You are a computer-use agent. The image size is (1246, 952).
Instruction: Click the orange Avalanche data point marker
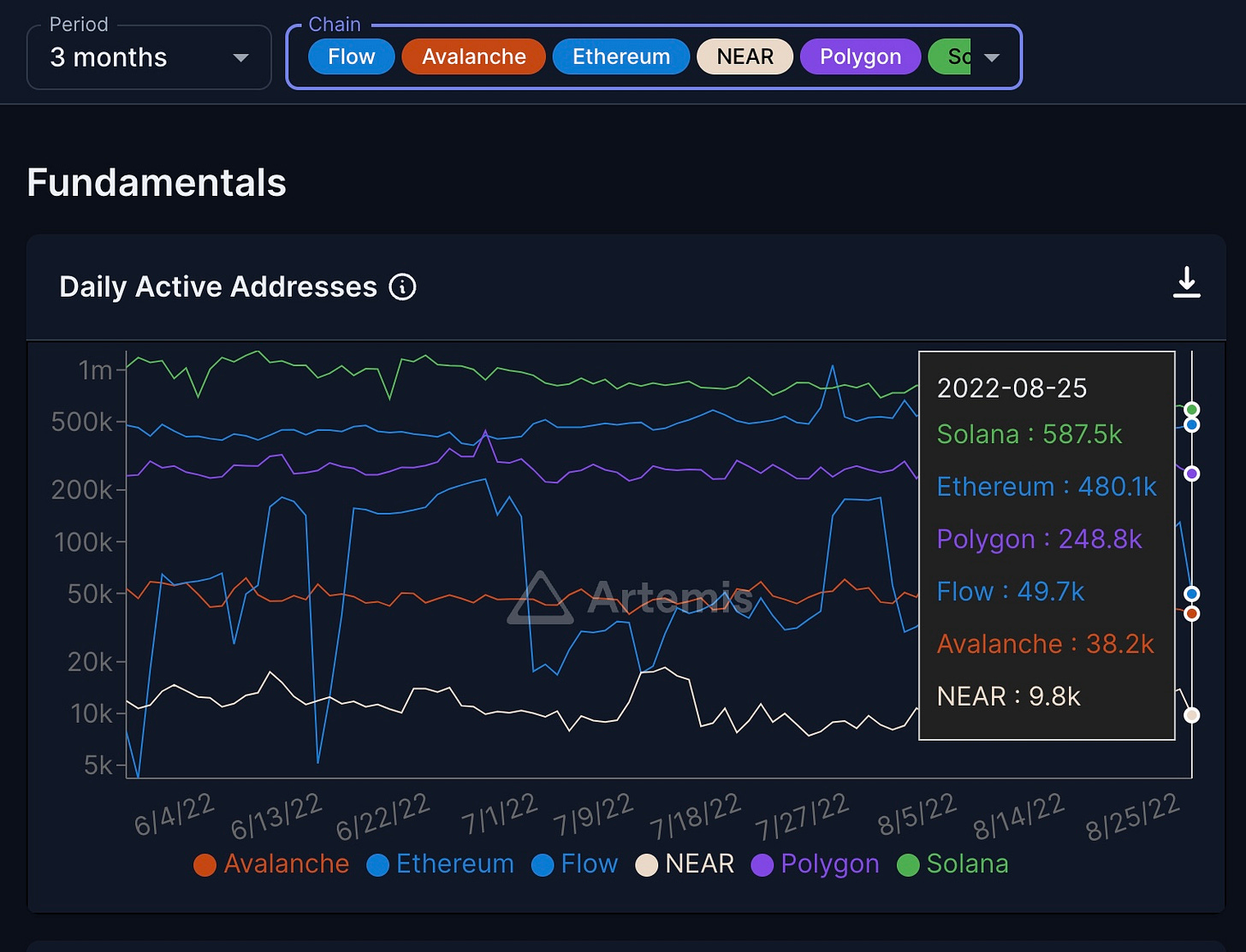coord(1191,613)
